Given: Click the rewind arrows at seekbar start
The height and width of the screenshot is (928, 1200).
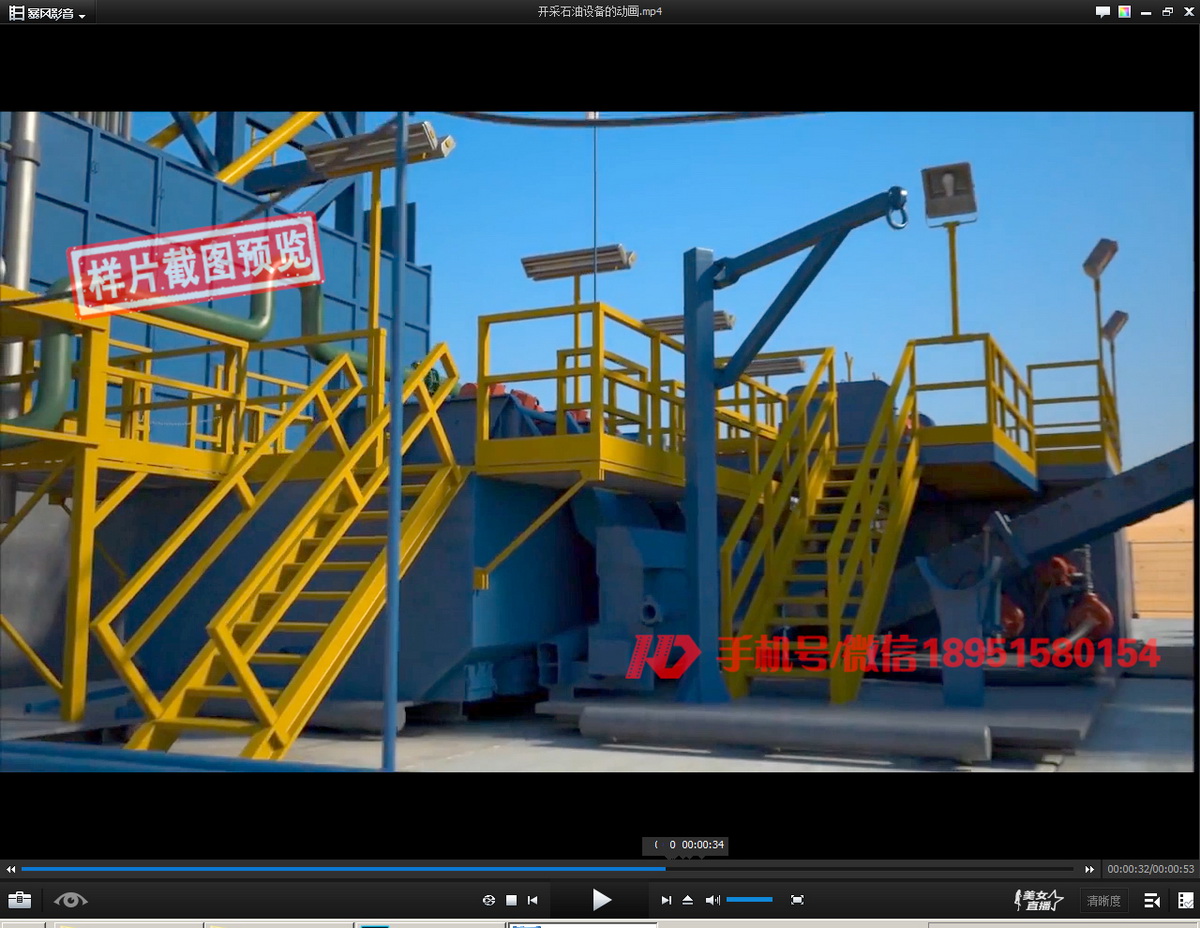Looking at the screenshot, I should click(x=11, y=870).
